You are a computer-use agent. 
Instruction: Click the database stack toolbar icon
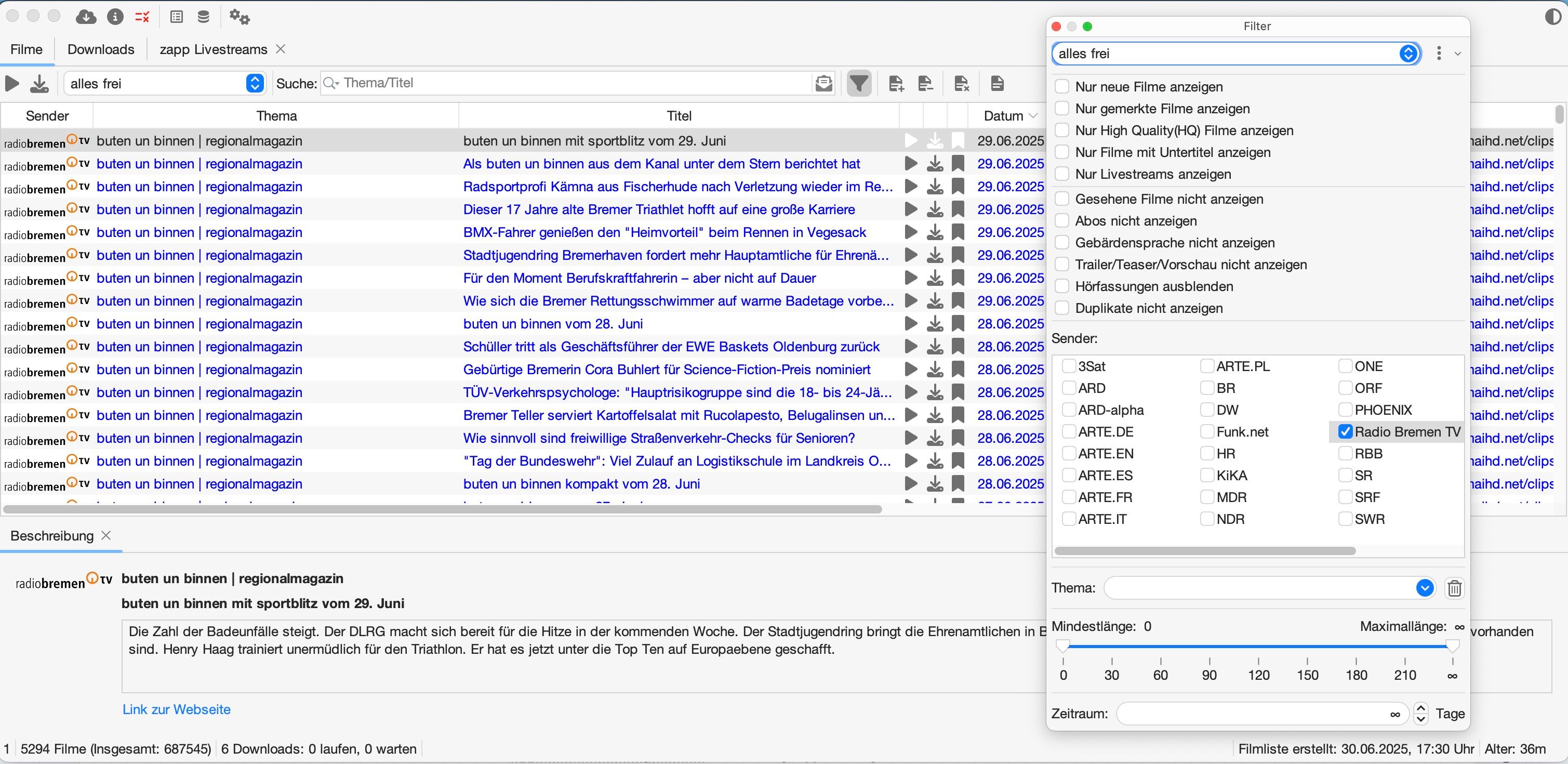[x=203, y=17]
